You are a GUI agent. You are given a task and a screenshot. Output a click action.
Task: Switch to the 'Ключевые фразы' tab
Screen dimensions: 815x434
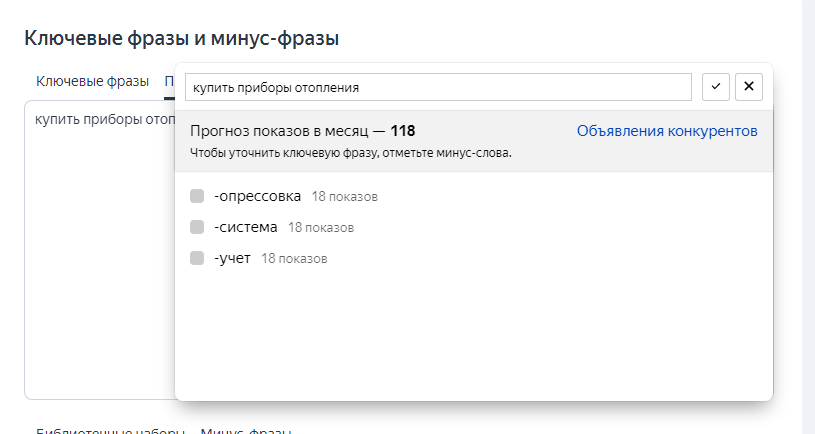pyautogui.click(x=92, y=81)
